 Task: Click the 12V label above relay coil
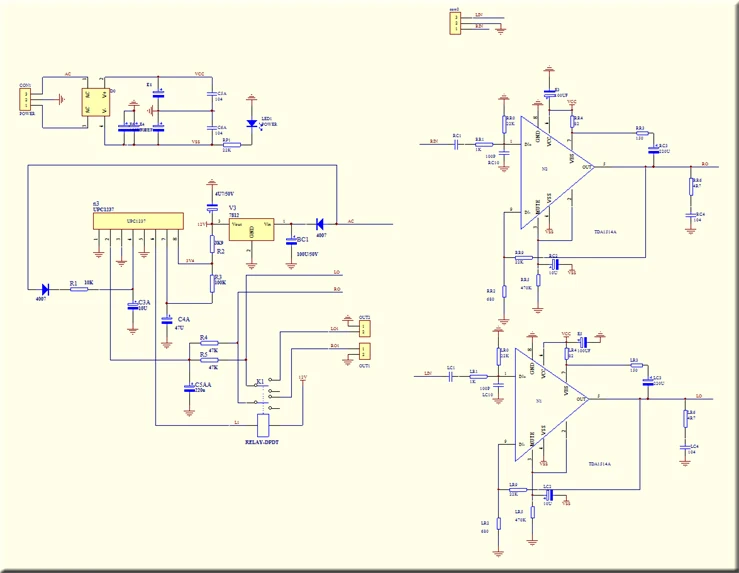(303, 377)
